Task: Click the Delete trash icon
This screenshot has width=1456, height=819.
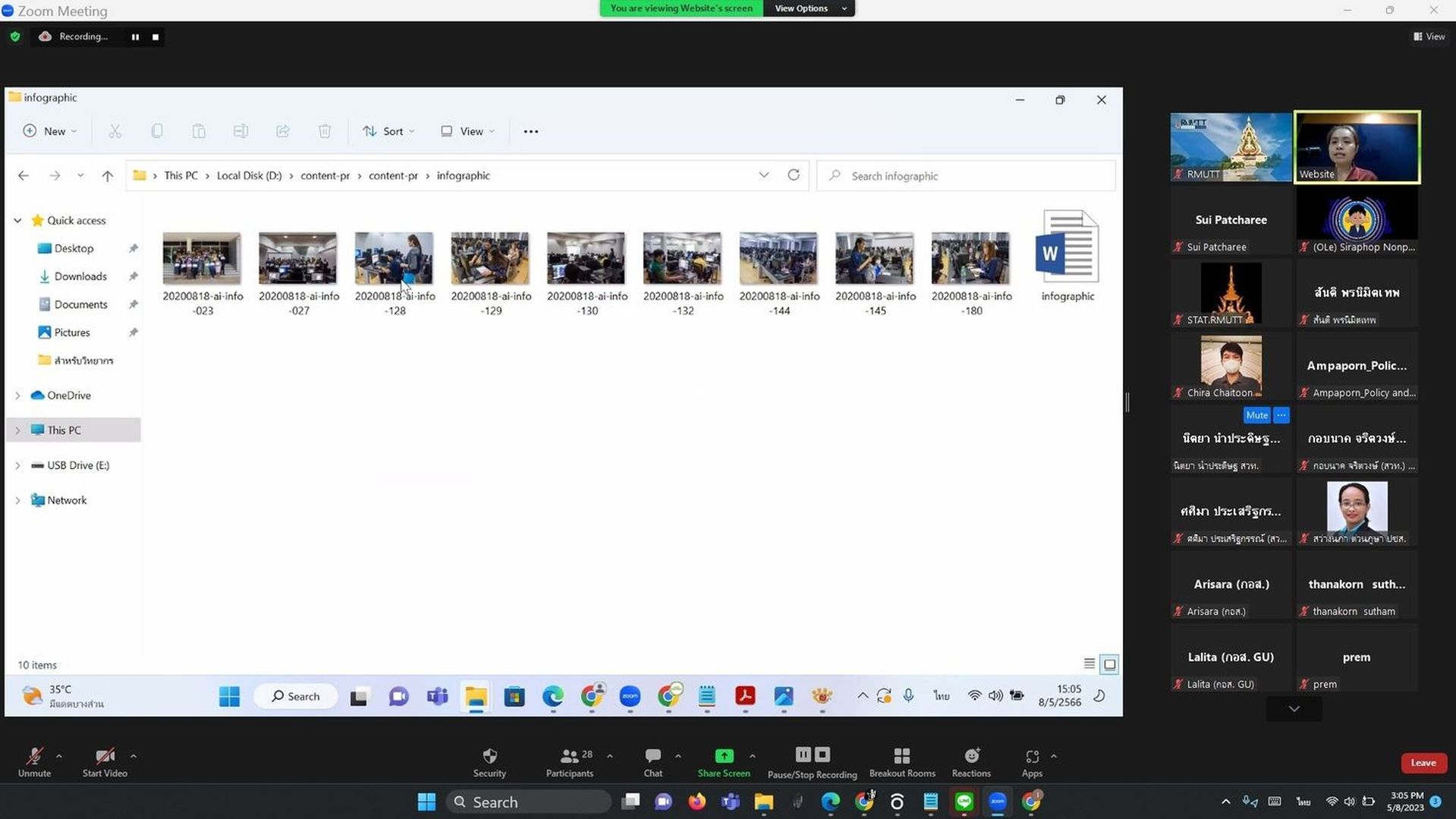Action: pos(325,131)
